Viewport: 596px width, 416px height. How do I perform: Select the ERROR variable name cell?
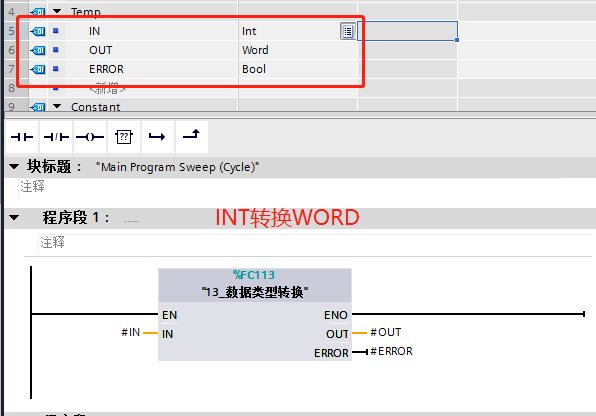coord(152,69)
